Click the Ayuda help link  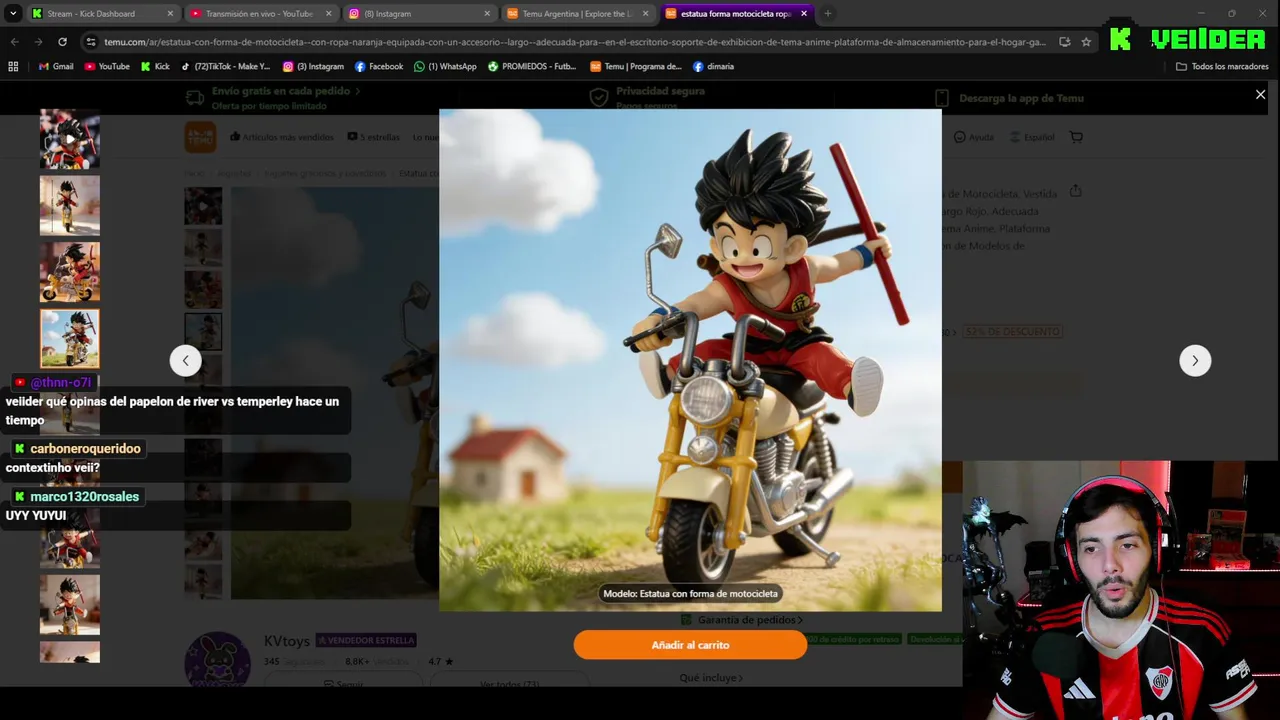974,137
